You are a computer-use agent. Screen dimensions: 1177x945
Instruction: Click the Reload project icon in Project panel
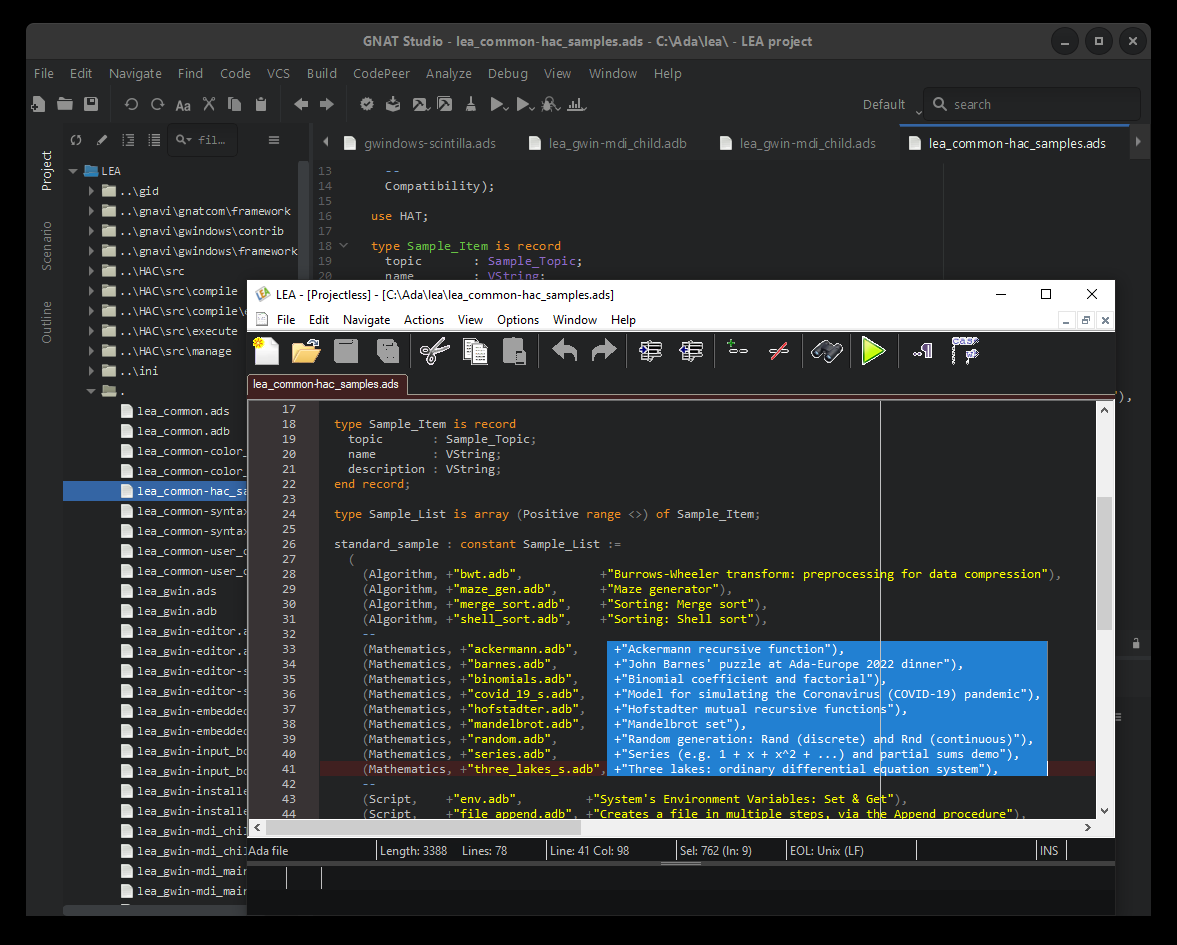pyautogui.click(x=76, y=140)
